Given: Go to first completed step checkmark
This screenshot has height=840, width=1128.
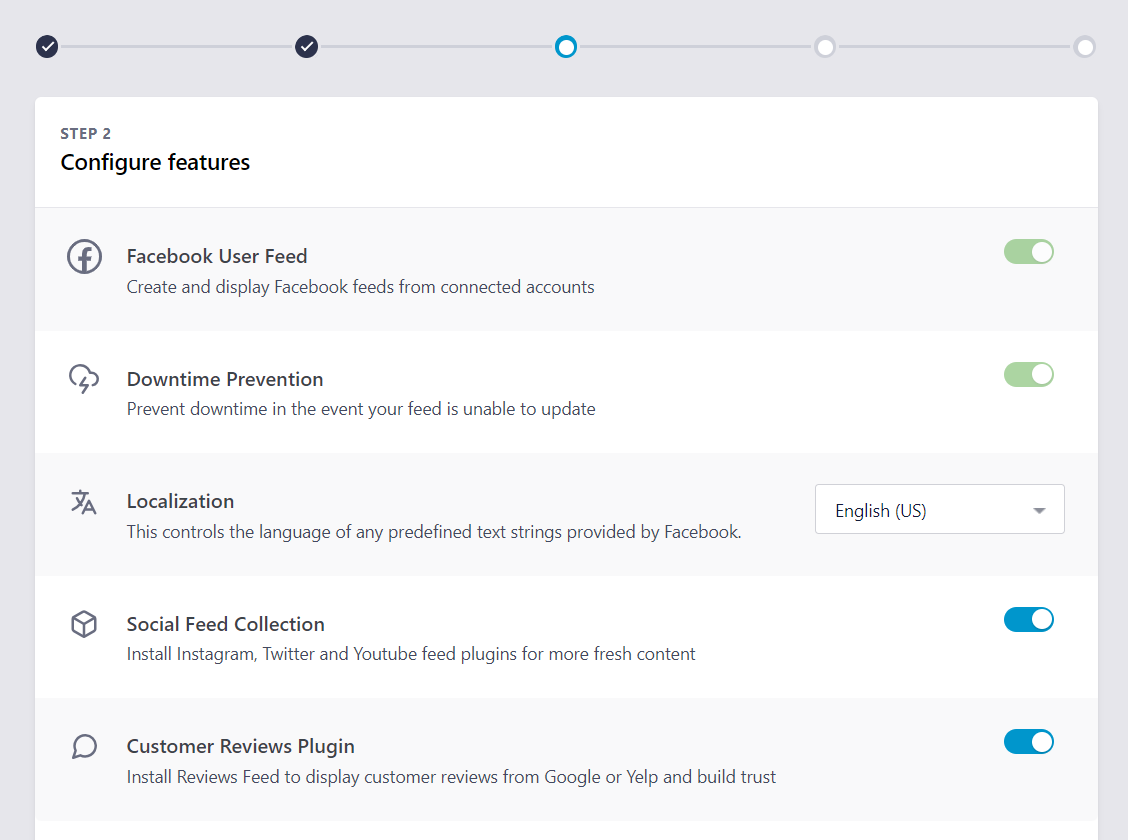Looking at the screenshot, I should coord(47,47).
